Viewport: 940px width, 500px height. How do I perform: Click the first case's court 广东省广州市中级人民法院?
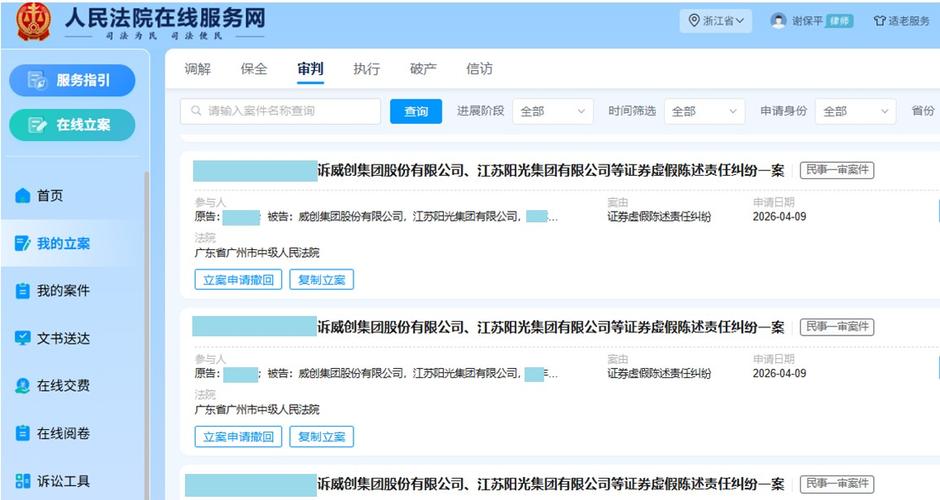[257, 253]
